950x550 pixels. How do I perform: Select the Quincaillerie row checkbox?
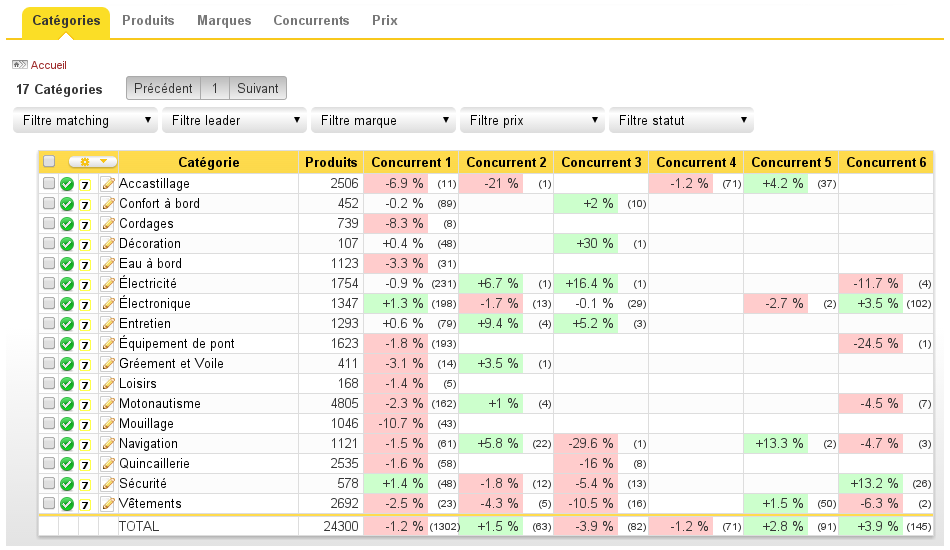[x=49, y=463]
